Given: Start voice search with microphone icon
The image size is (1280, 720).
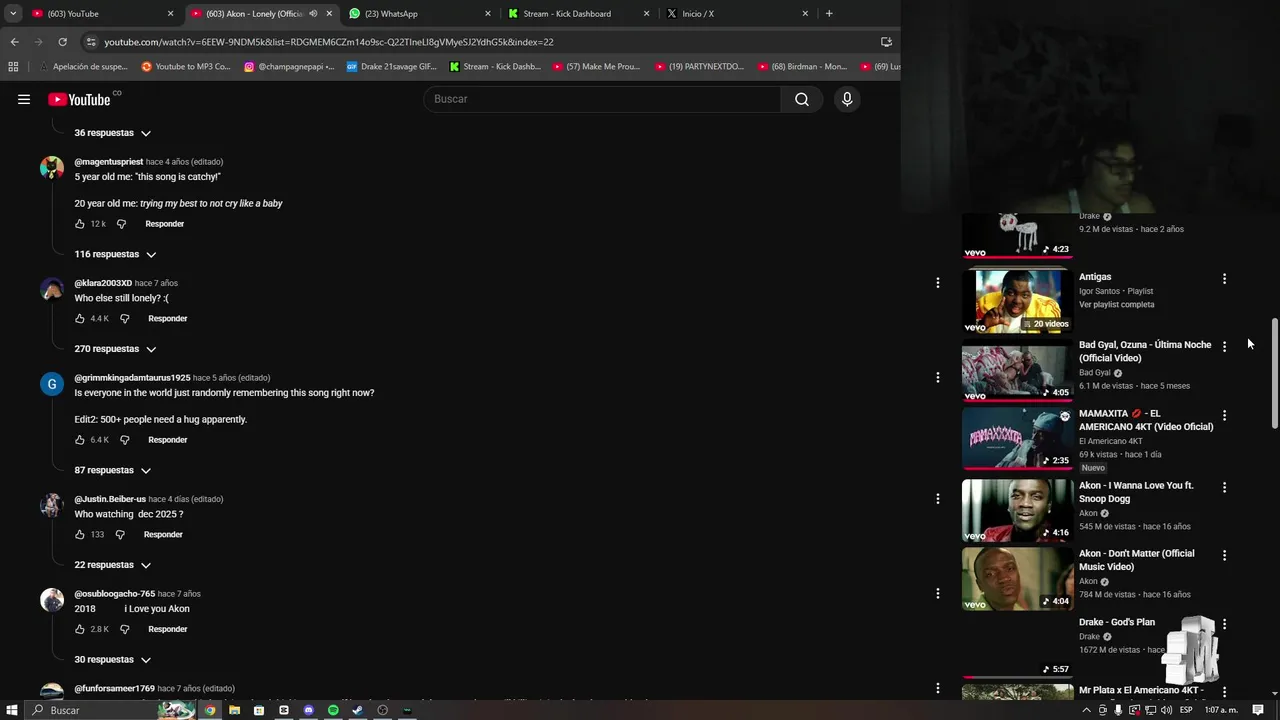Looking at the screenshot, I should 847,99.
